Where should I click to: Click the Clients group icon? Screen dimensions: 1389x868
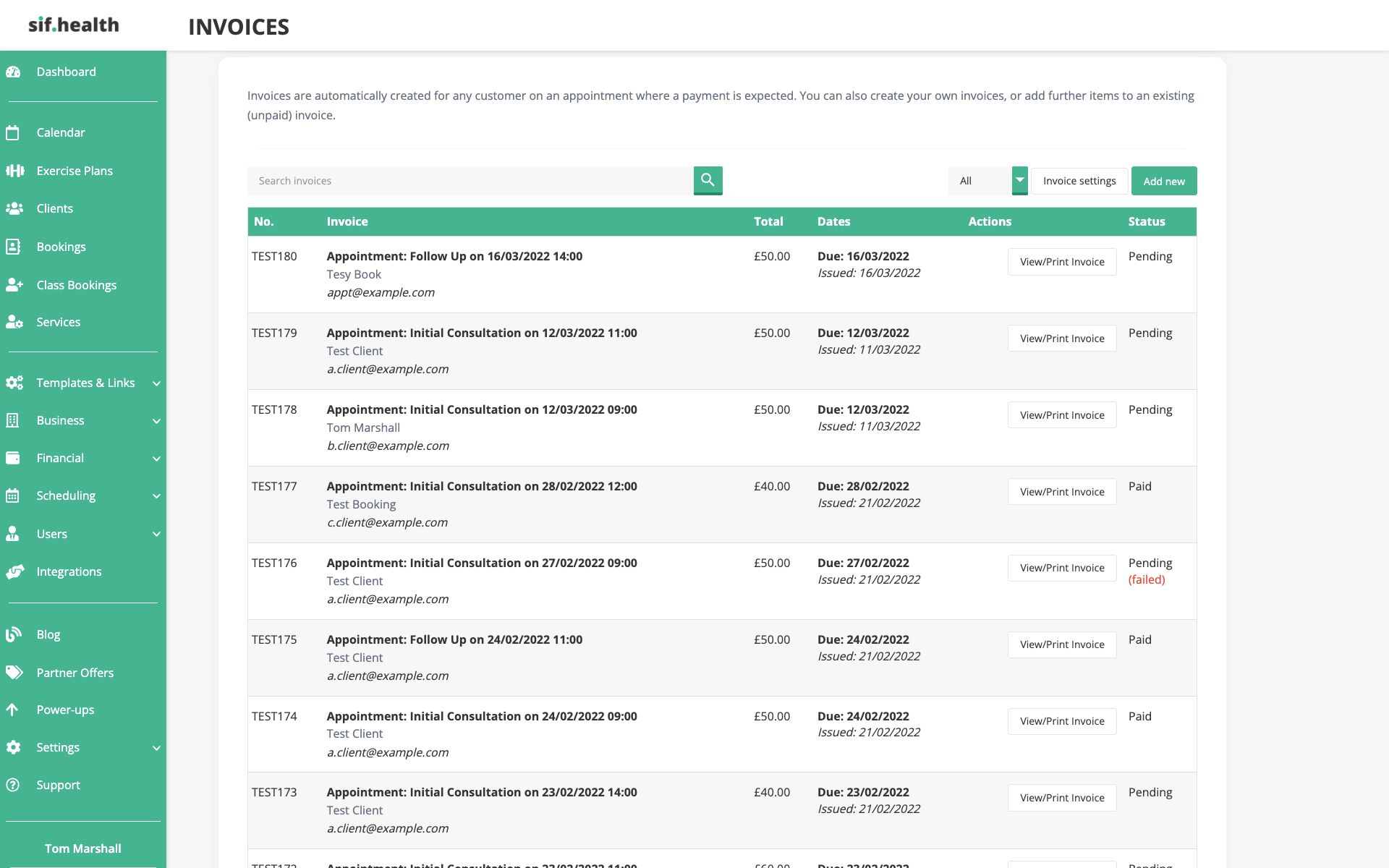(14, 208)
